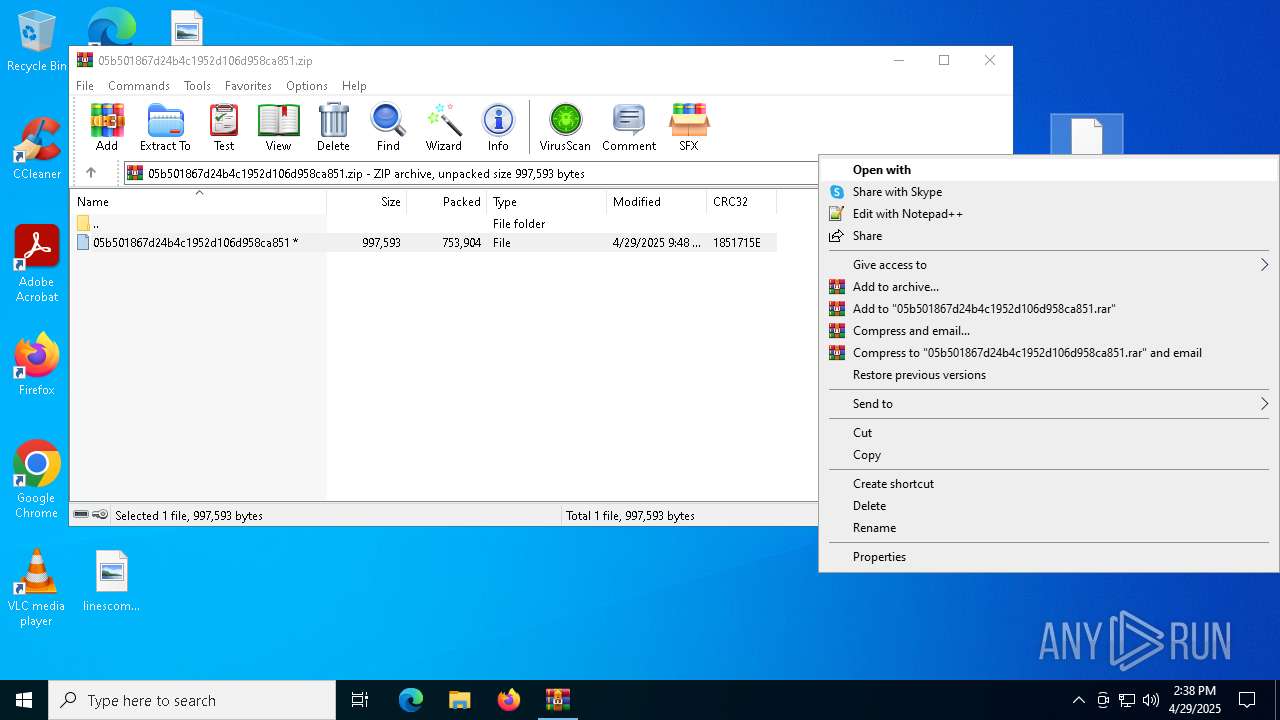Image resolution: width=1280 pixels, height=720 pixels.
Task: Go up one folder level arrow
Action: point(91,173)
